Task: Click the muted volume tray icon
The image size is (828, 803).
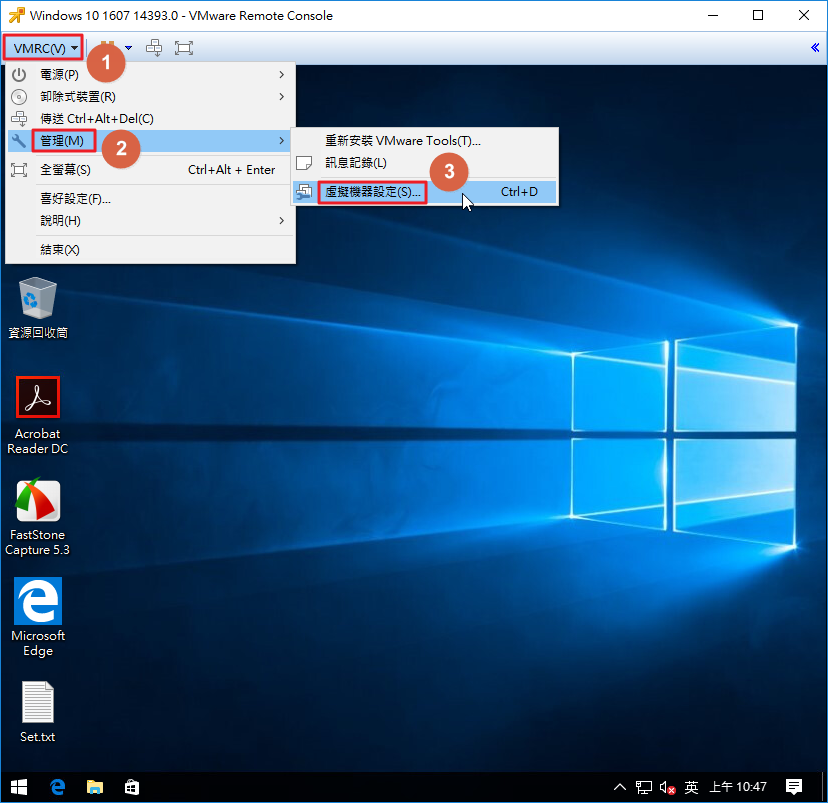Action: [667, 788]
